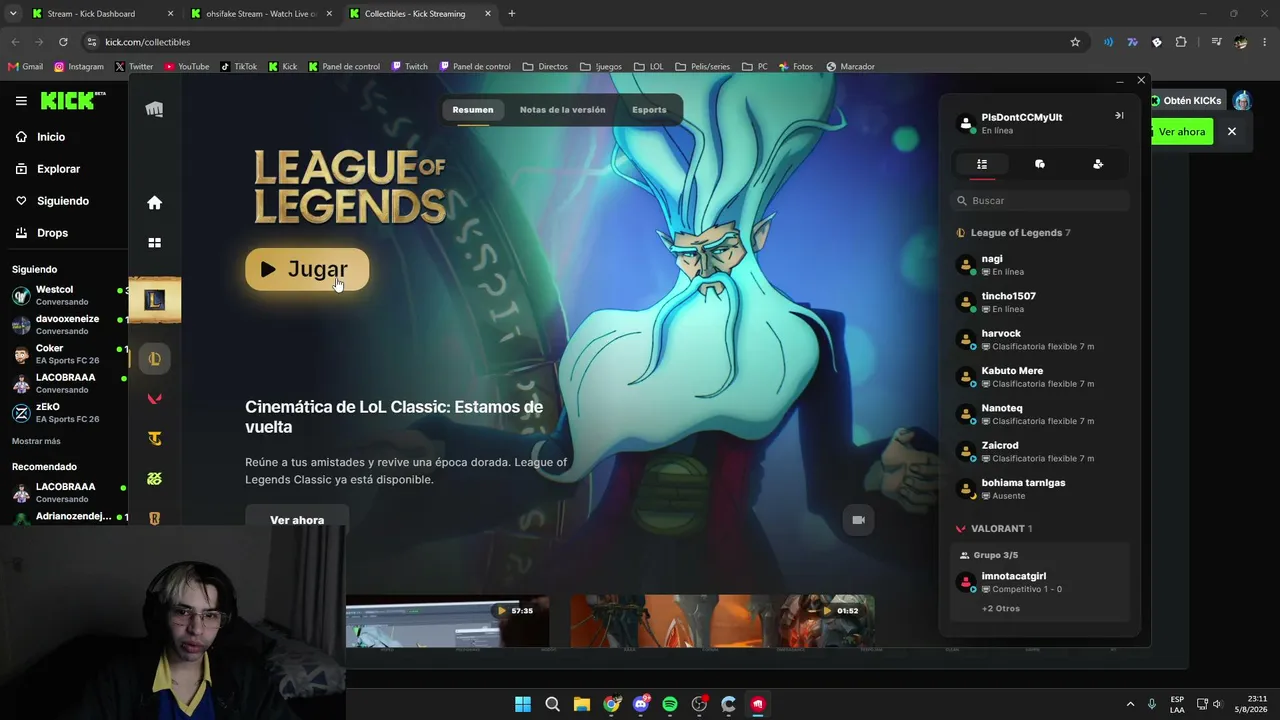1280x720 pixels.
Task: Click the Jugar play button
Action: (x=307, y=269)
